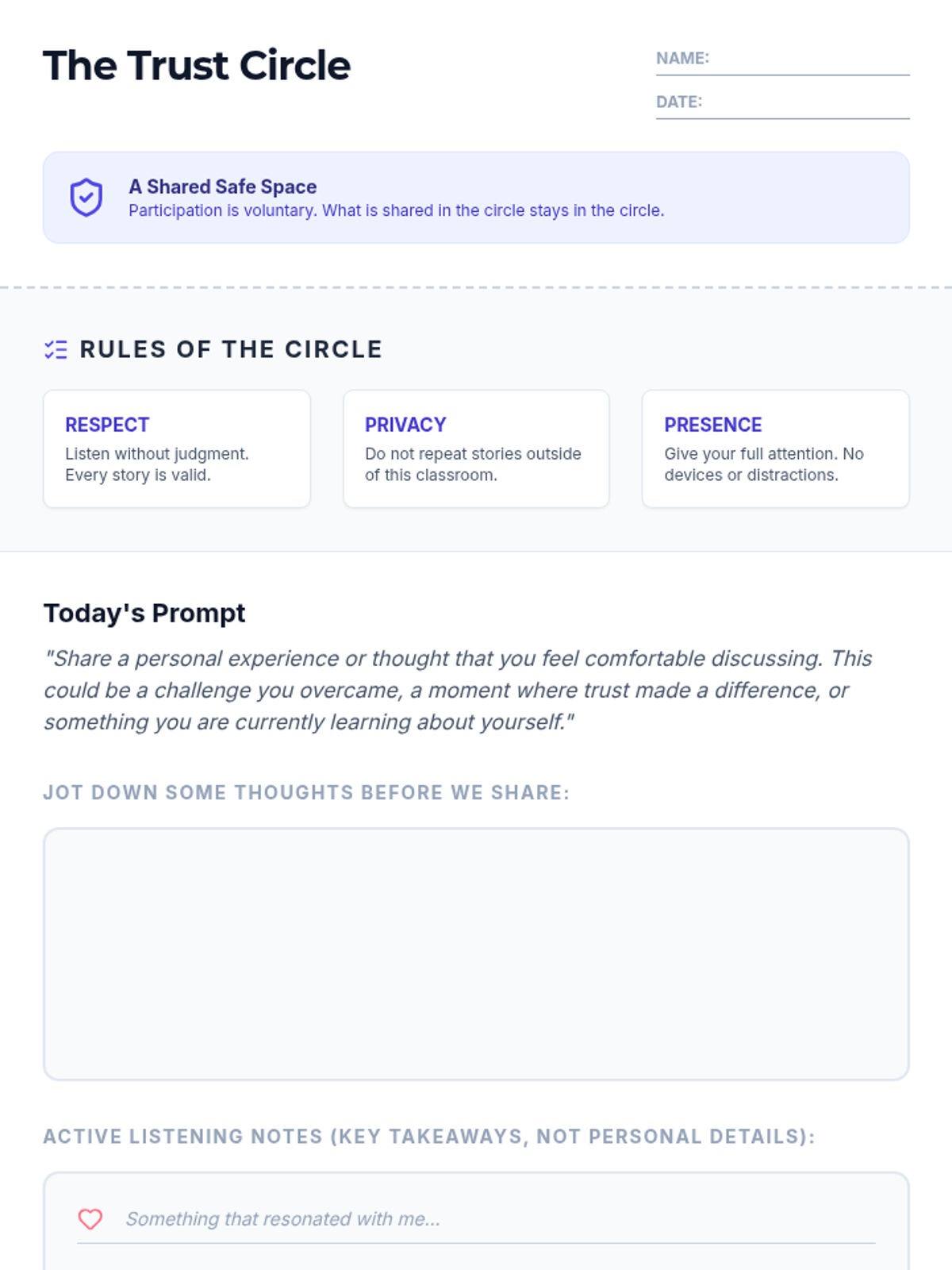Click 'A Shared Safe Space' heading
The image size is (952, 1270).
[223, 187]
